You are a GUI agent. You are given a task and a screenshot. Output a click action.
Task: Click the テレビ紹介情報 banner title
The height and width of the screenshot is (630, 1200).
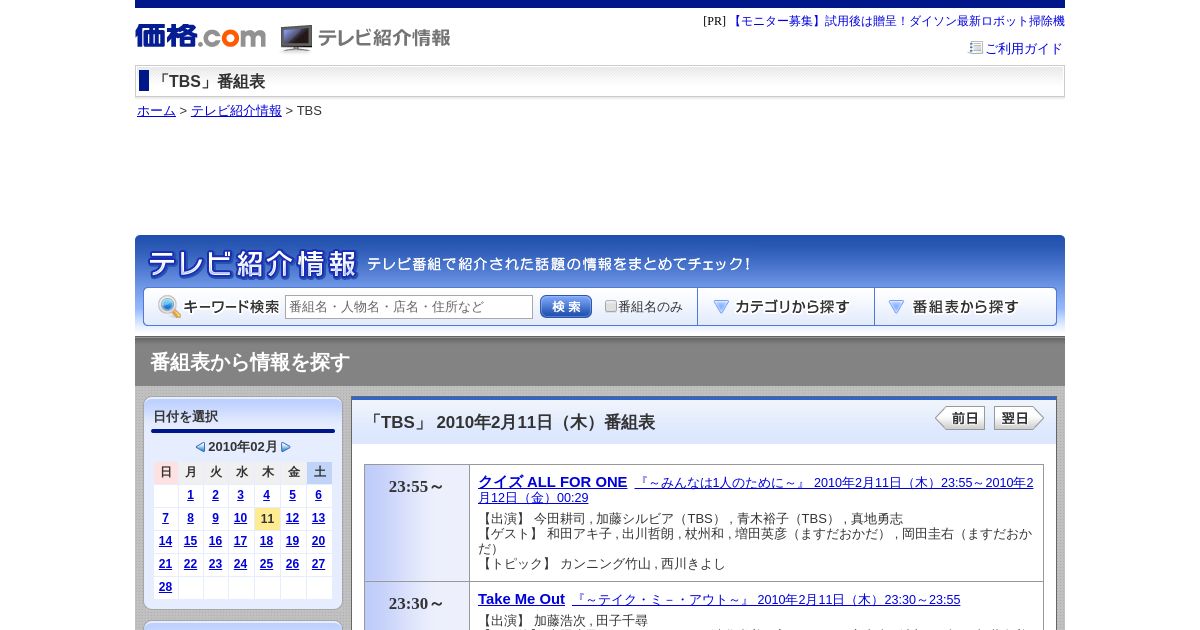(x=252, y=264)
